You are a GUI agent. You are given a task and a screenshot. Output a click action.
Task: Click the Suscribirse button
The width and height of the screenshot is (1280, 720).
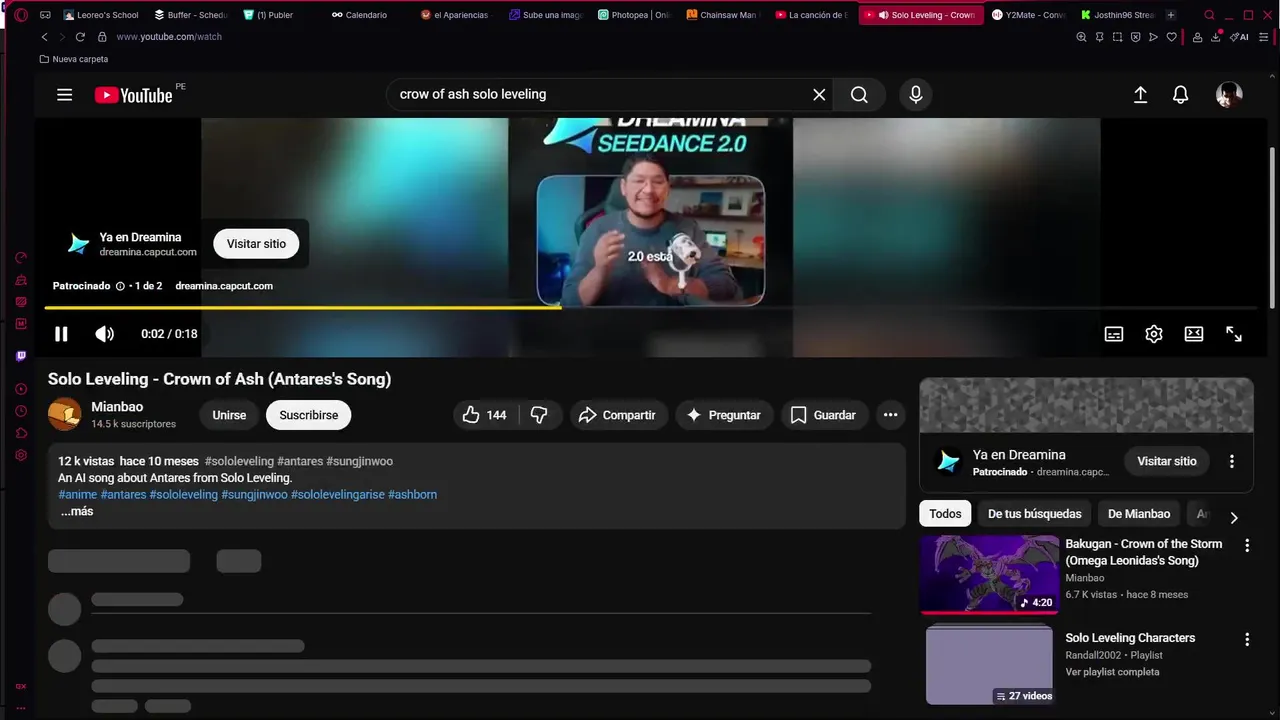tap(309, 415)
